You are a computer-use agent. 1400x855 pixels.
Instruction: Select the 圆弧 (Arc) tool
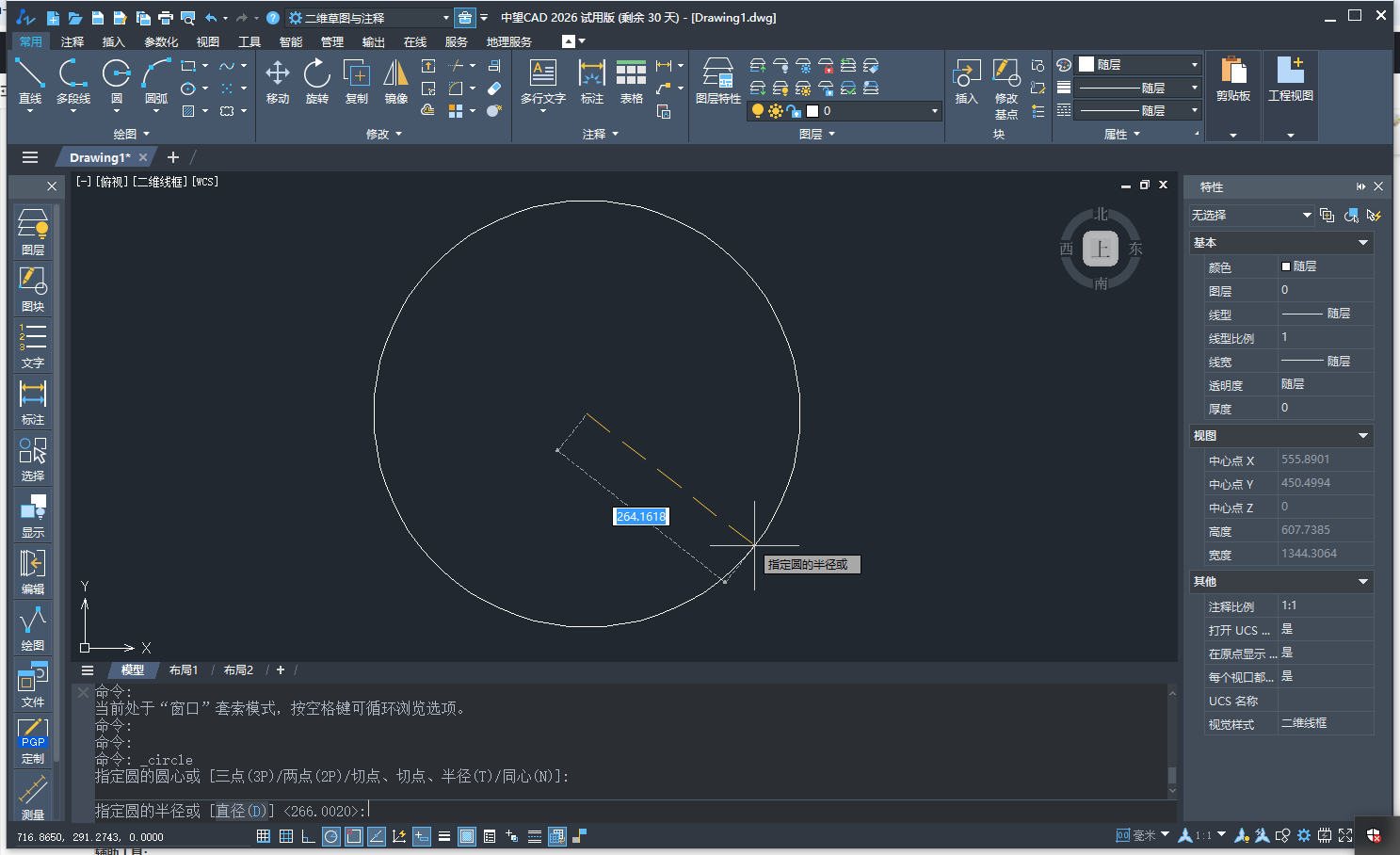[x=156, y=81]
